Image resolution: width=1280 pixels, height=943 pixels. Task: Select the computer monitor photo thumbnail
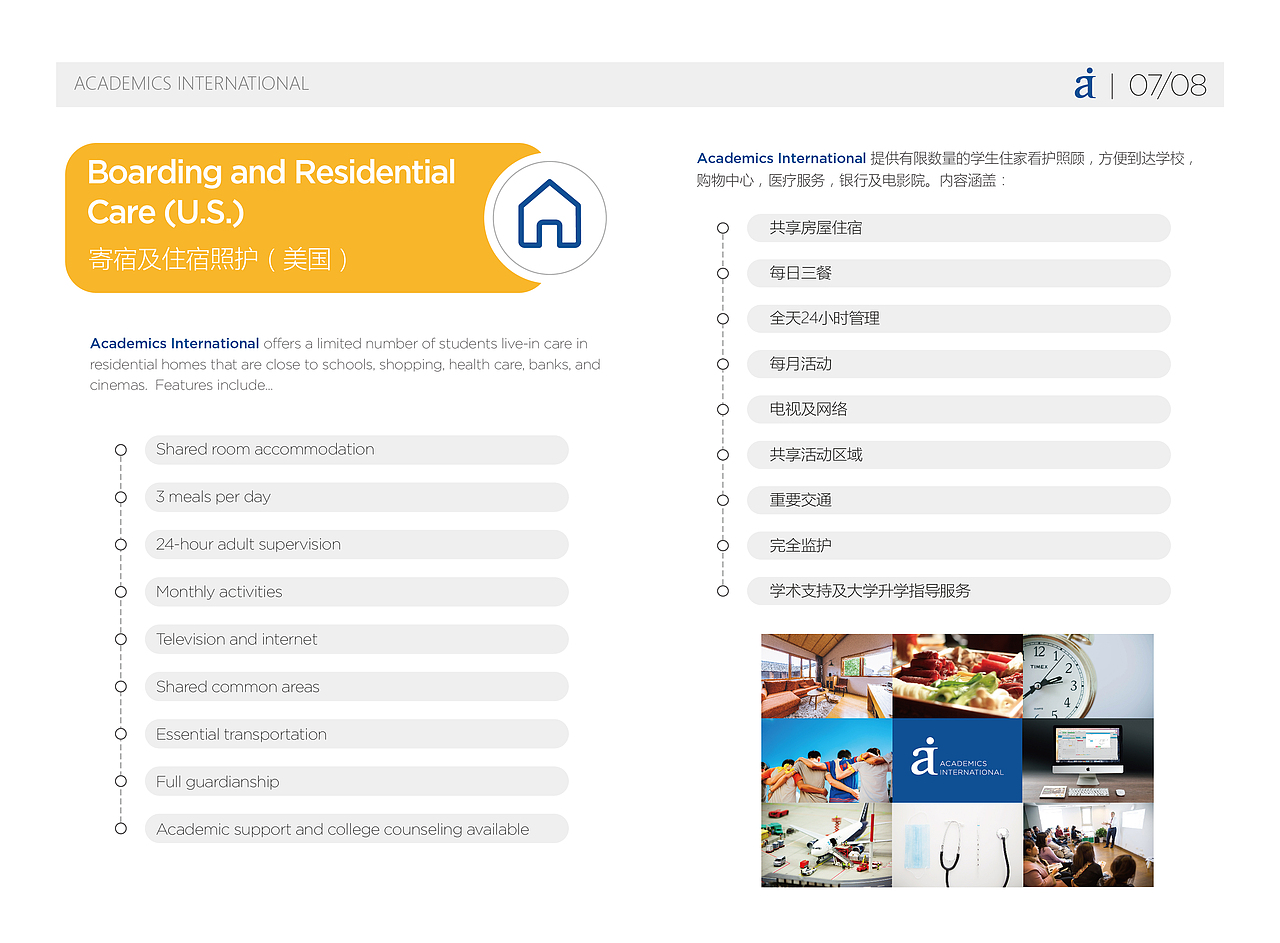[1088, 760]
